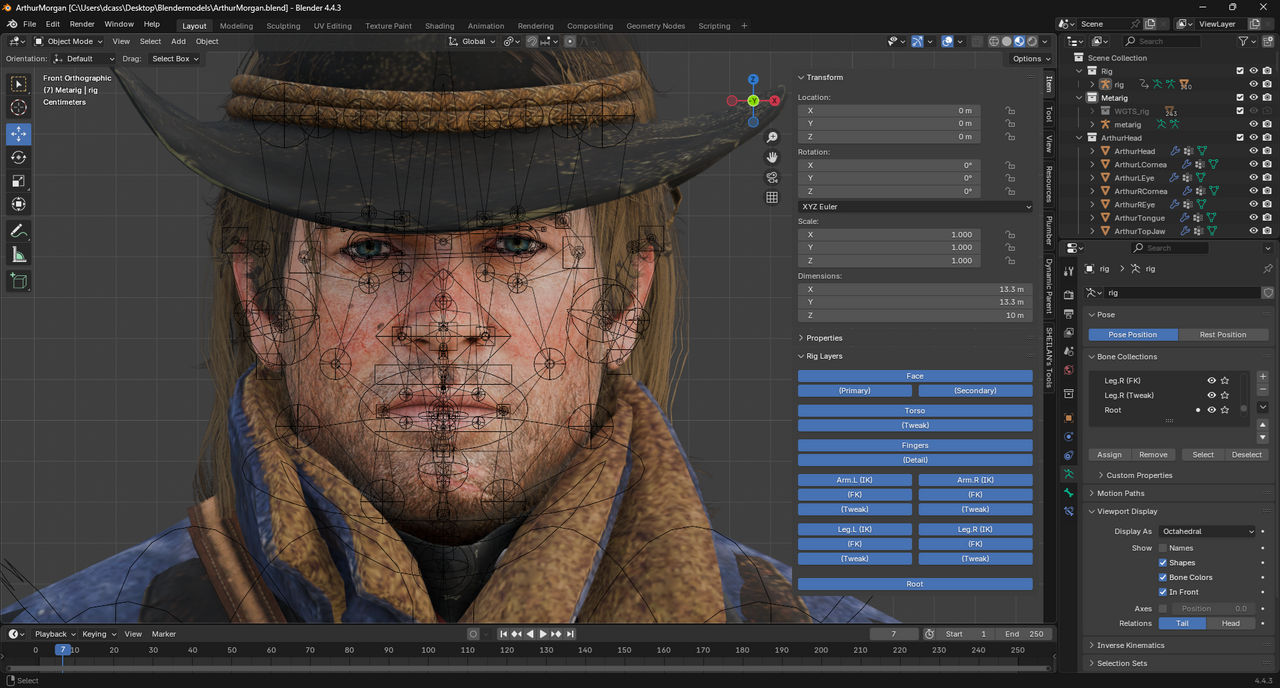Screen dimensions: 1280x688
Task: Toggle the Axes checkbox
Action: pos(1163,608)
